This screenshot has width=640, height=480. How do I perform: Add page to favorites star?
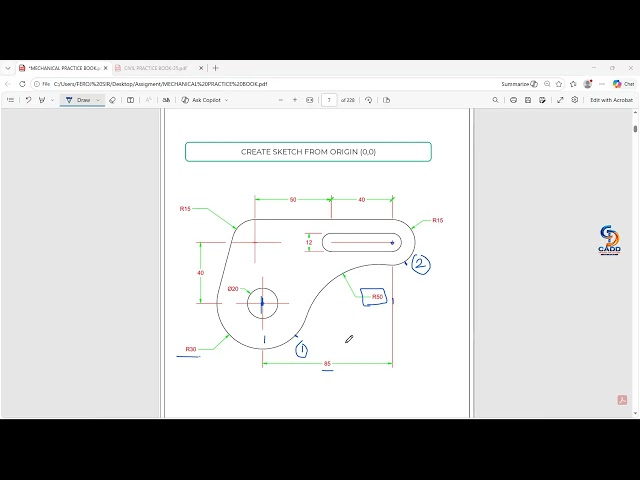click(x=559, y=84)
